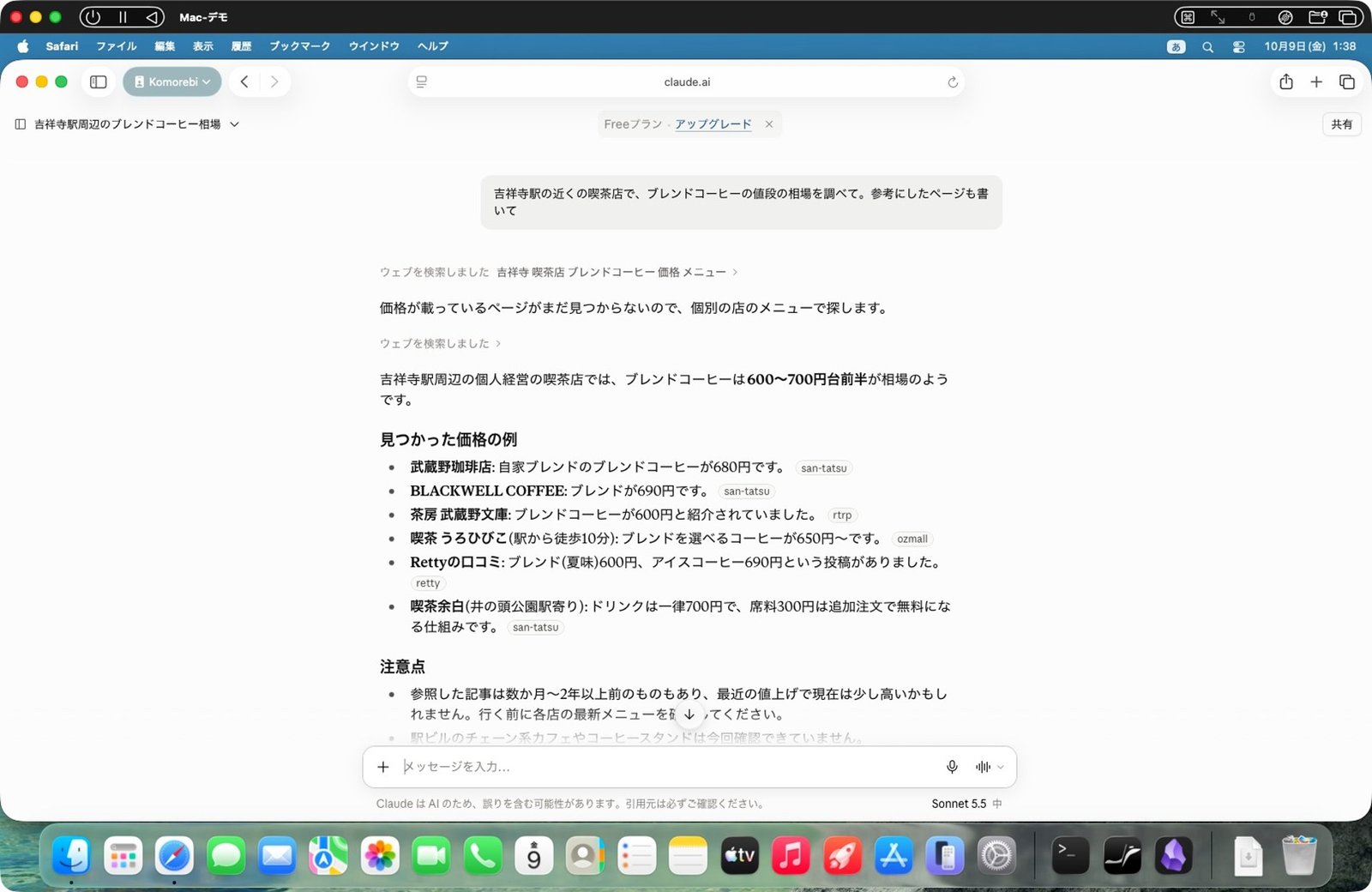The height and width of the screenshot is (892, 1372).
Task: Toggle the Safari sidebar button
Action: click(x=99, y=81)
